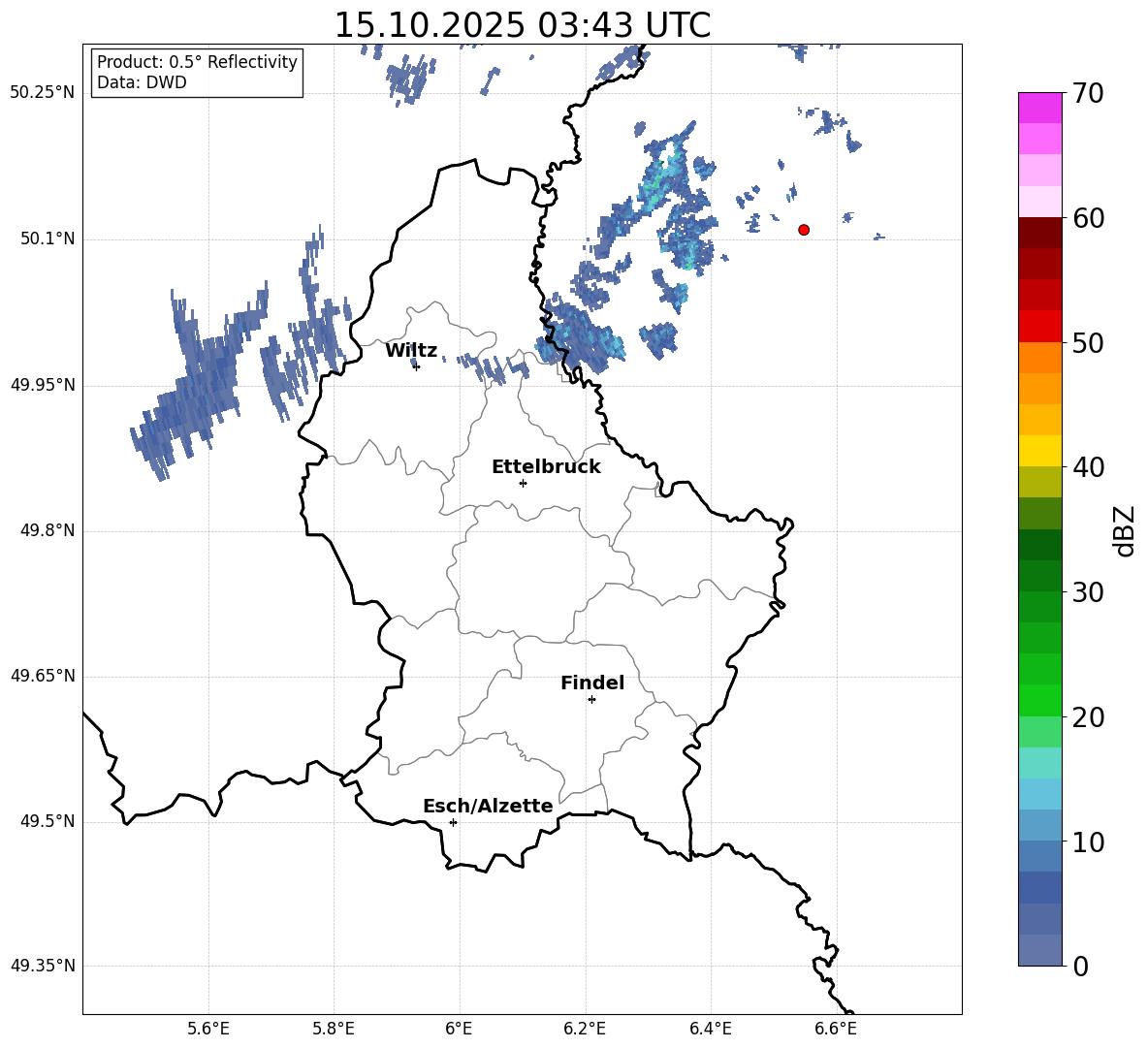Click the dBZ colorbar axis label
The height and width of the screenshot is (1048, 1148).
tap(1125, 530)
